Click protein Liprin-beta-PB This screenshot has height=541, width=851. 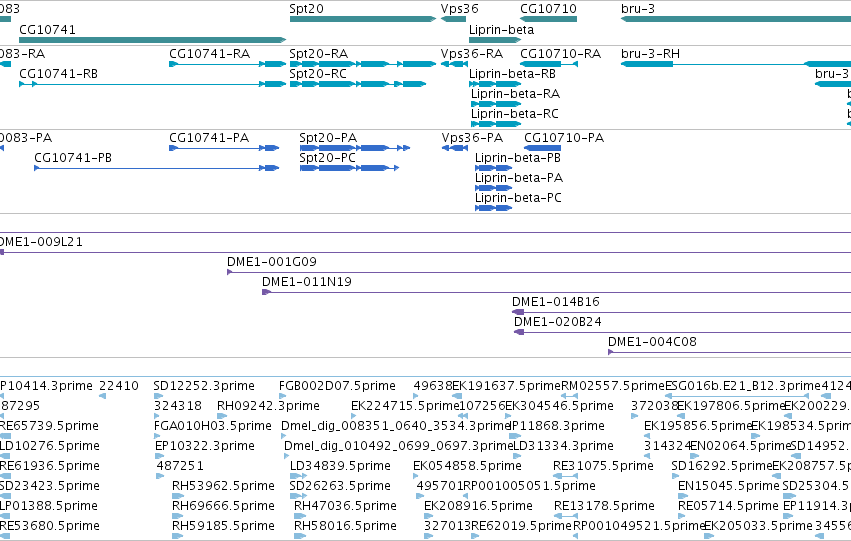tap(494, 168)
